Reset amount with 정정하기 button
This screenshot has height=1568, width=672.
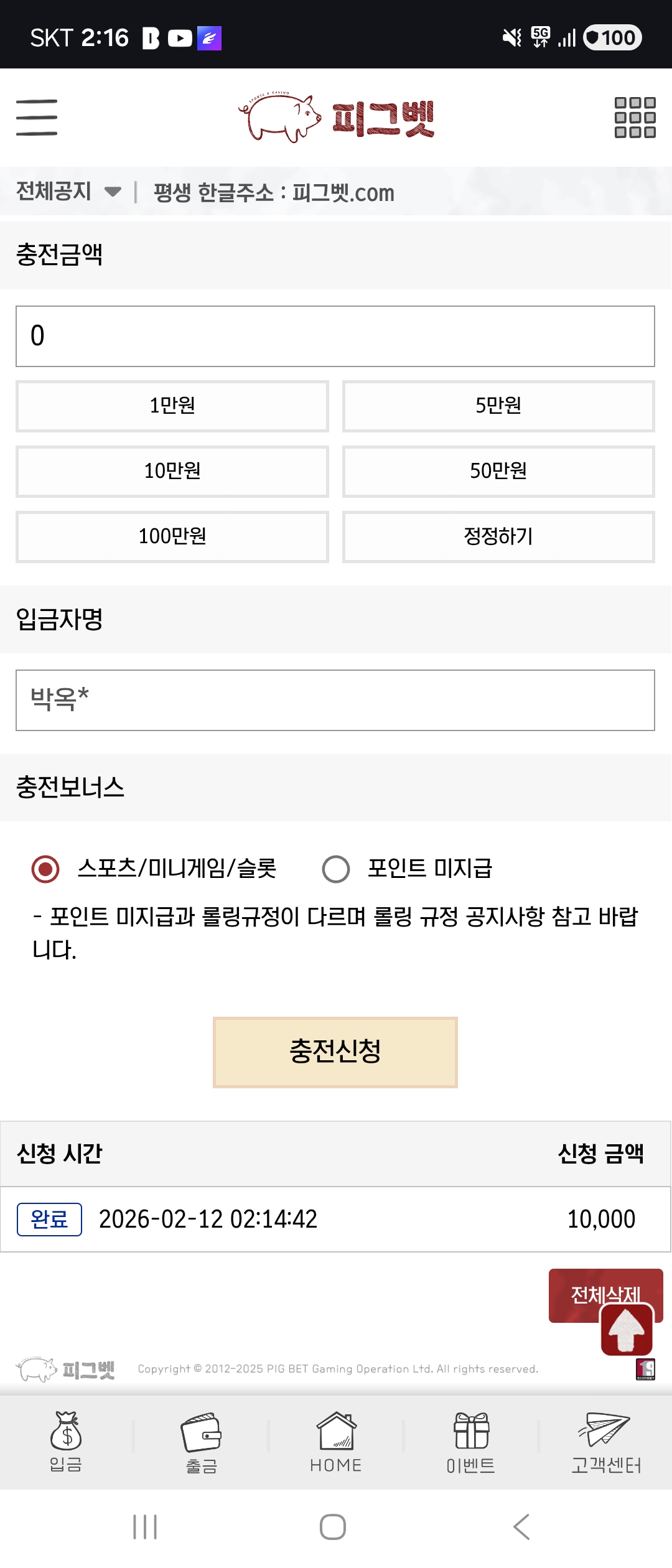point(498,536)
